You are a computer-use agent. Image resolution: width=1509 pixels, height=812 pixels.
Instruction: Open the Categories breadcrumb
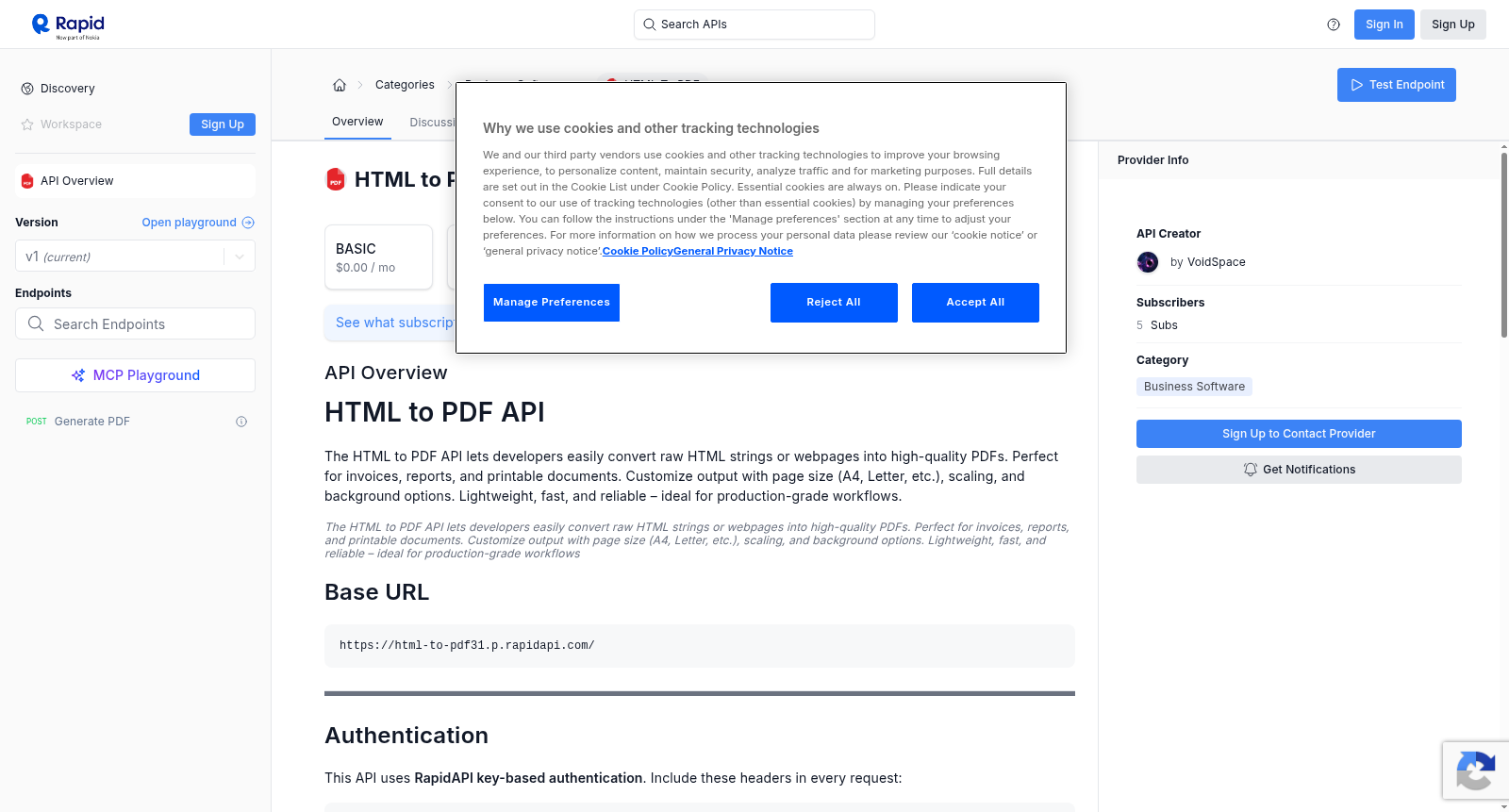pyautogui.click(x=405, y=85)
